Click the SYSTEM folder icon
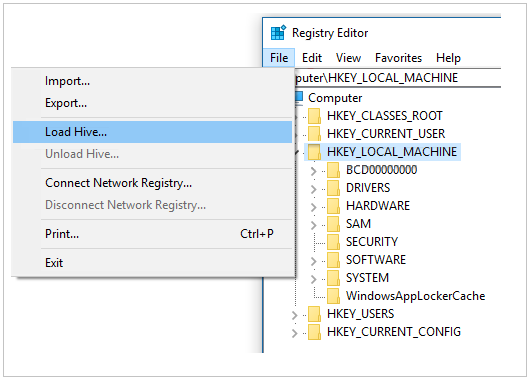This screenshot has height=384, width=532. [334, 277]
